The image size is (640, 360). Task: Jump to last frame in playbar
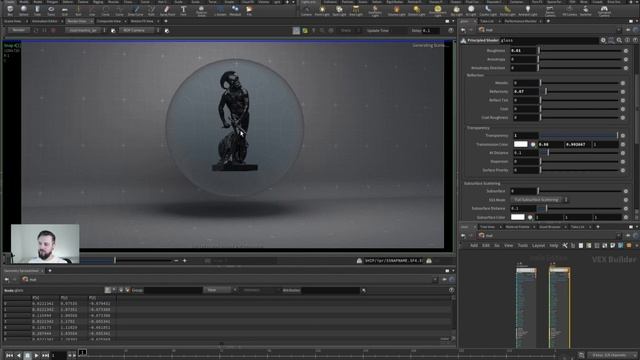(x=45, y=356)
